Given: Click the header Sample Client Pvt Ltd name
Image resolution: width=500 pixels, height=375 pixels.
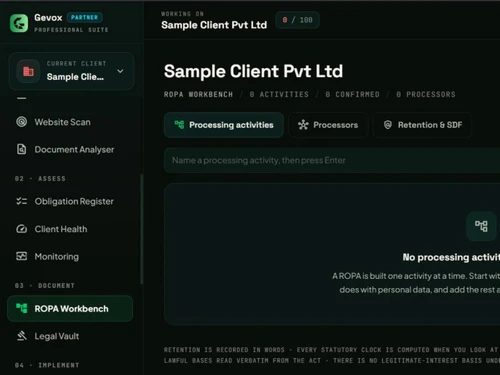Looking at the screenshot, I should point(214,25).
